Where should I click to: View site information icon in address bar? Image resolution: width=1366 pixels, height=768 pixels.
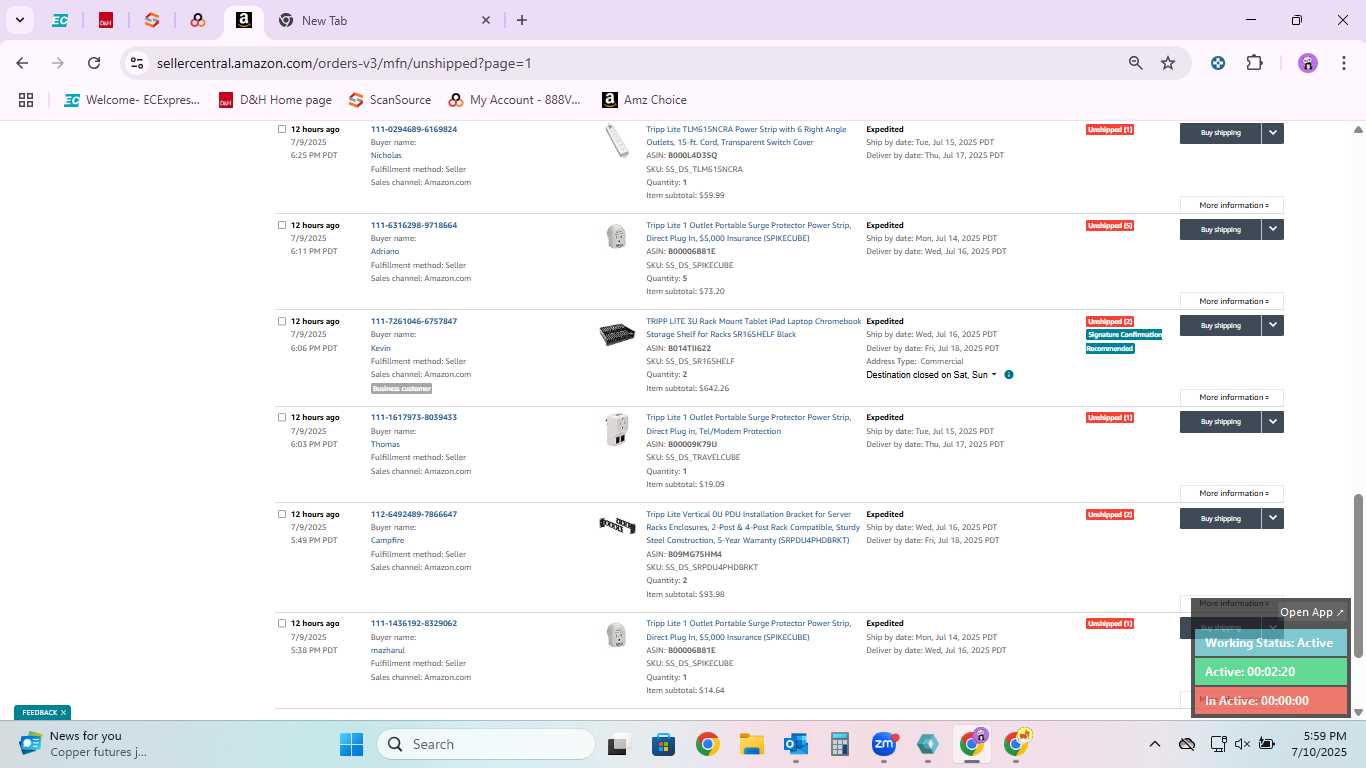(x=137, y=63)
